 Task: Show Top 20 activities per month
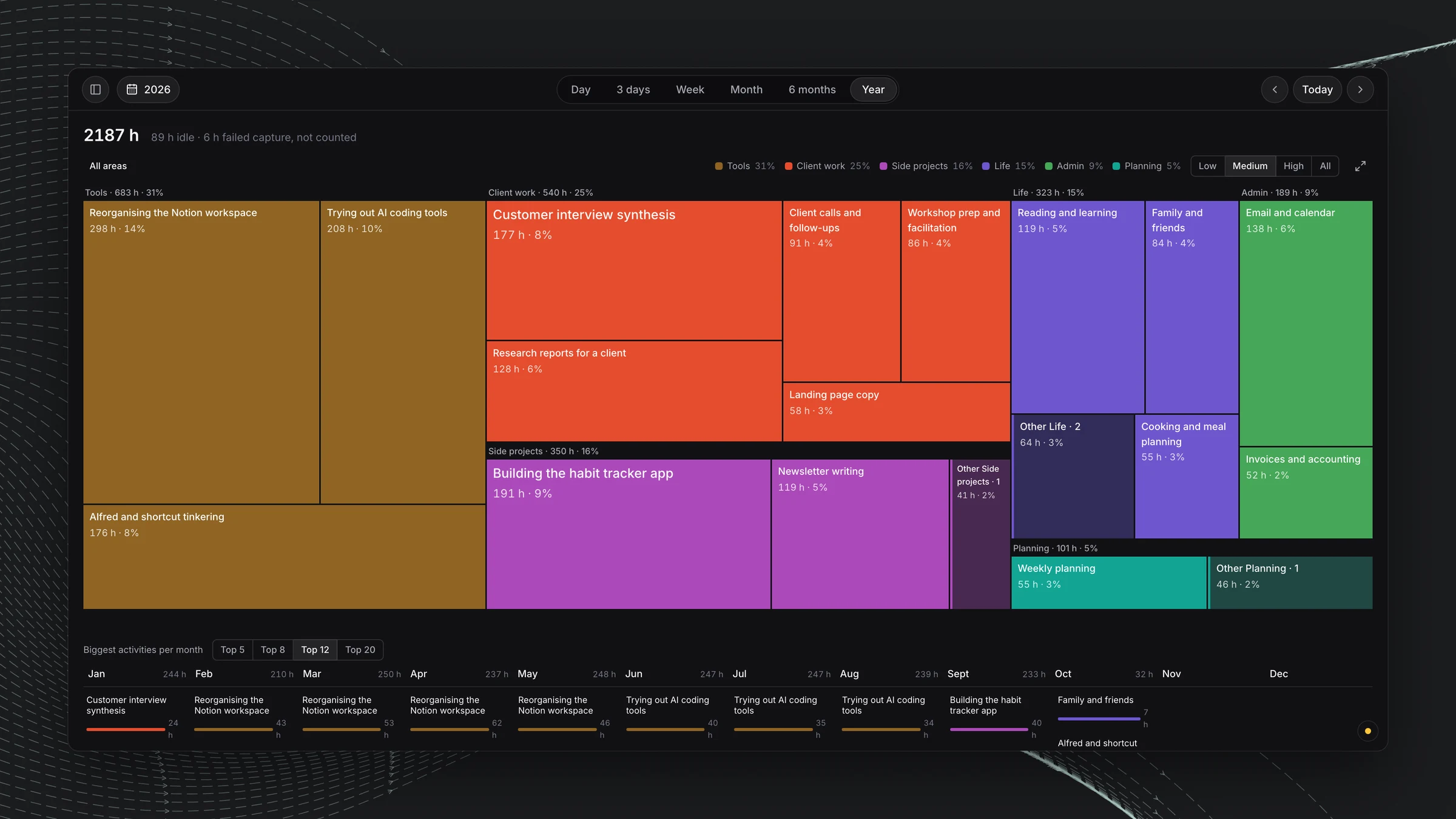pyautogui.click(x=360, y=650)
